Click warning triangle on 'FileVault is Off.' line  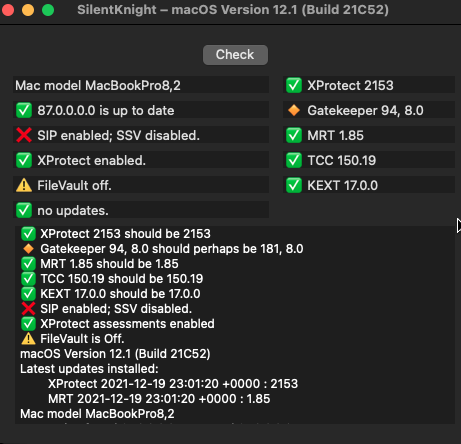tap(28, 339)
